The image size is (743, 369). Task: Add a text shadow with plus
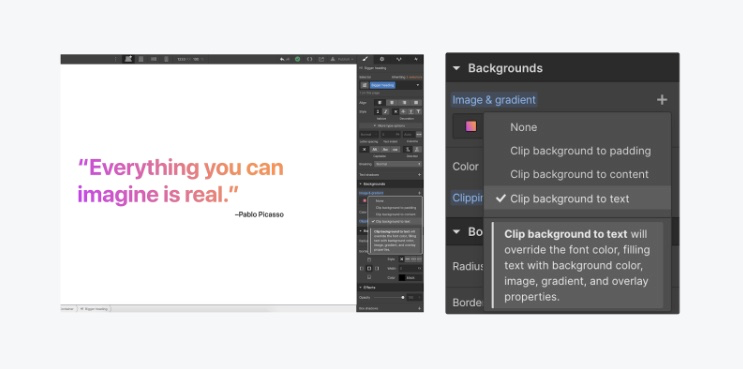(x=419, y=174)
